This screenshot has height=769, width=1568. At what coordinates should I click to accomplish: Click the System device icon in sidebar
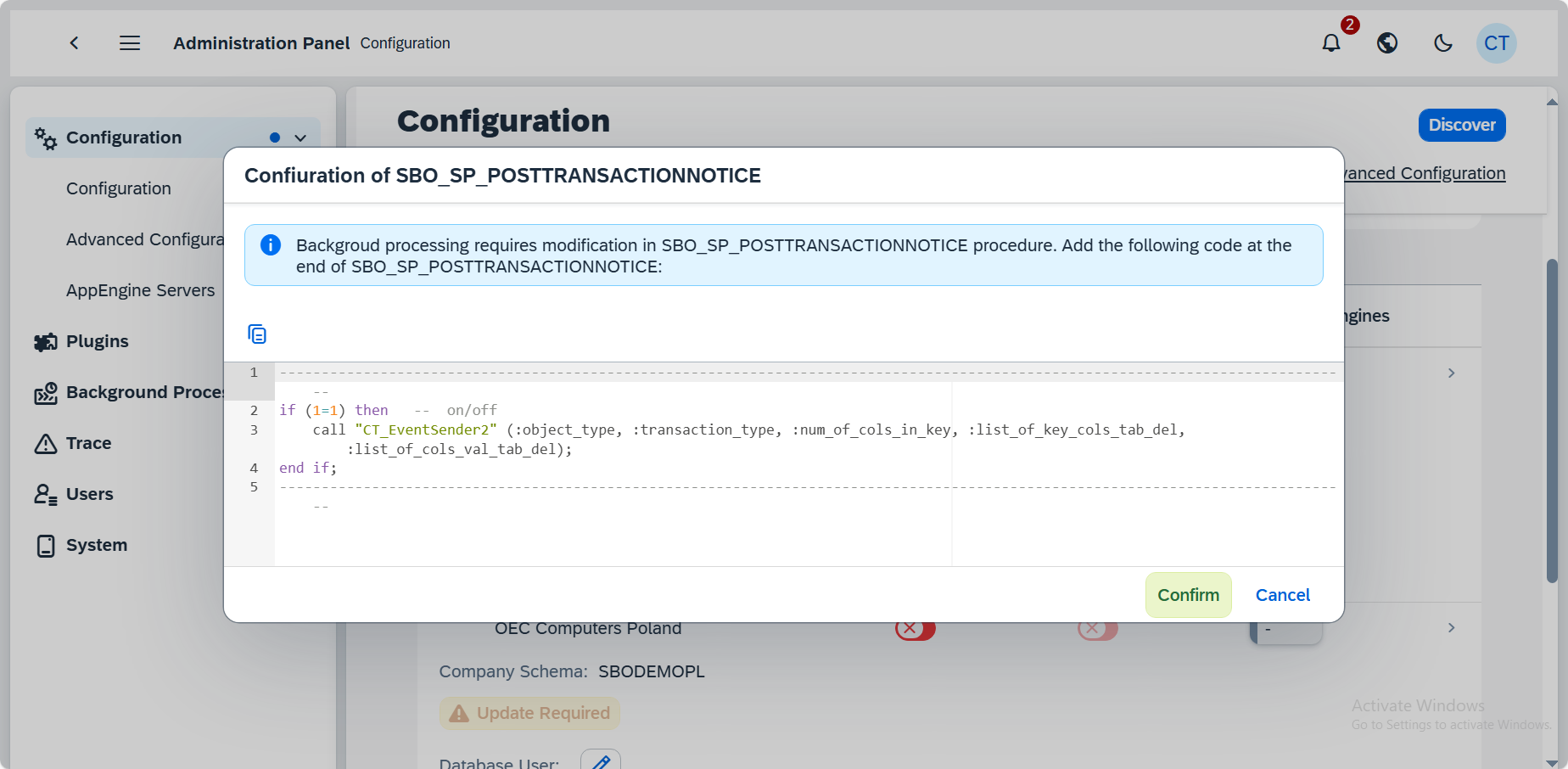(45, 545)
